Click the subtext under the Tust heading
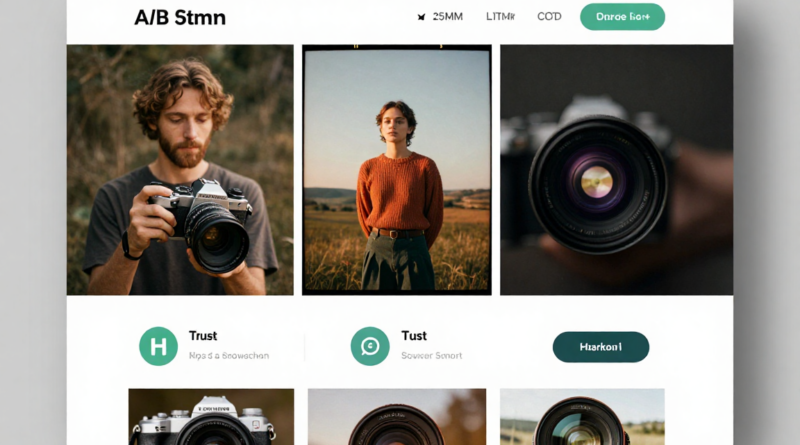The height and width of the screenshot is (445, 800). pyautogui.click(x=431, y=355)
